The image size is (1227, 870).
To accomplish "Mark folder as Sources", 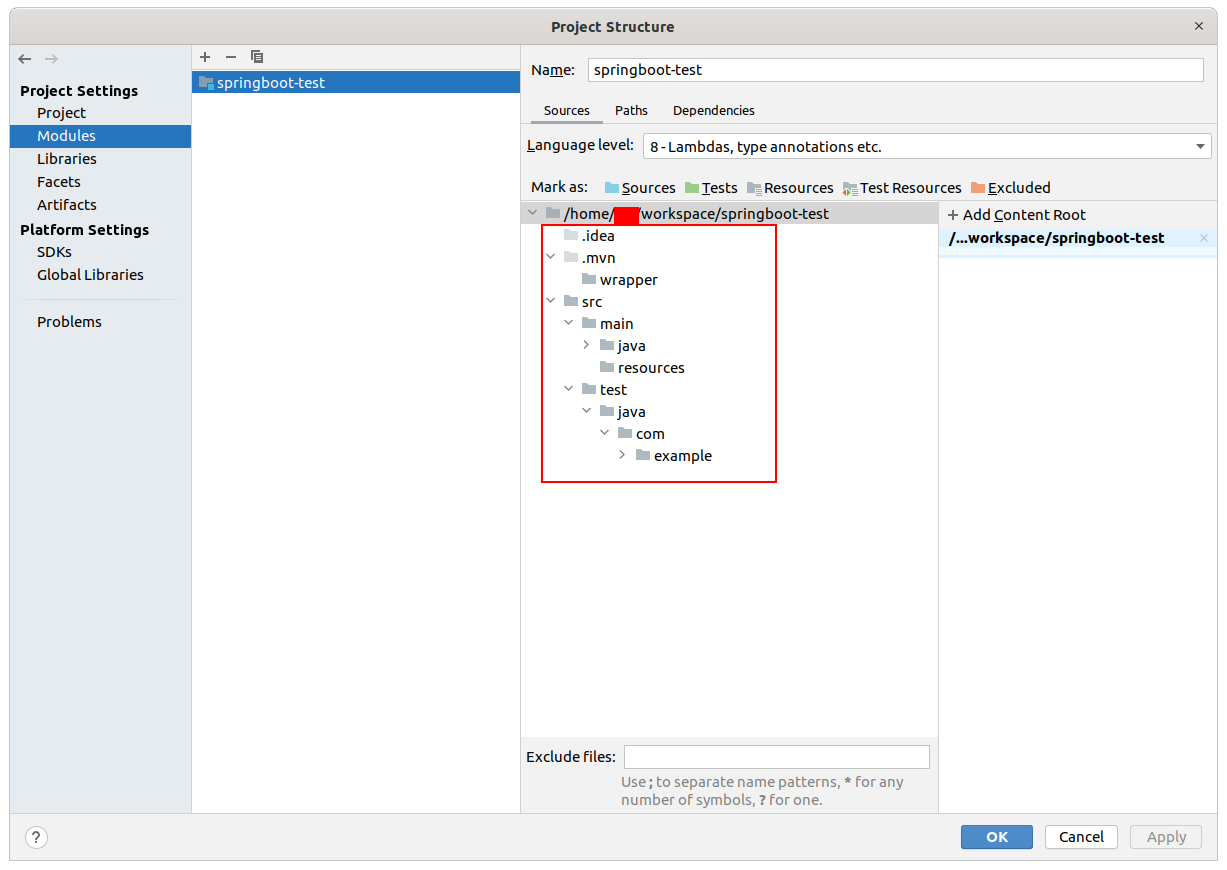I will [640, 188].
